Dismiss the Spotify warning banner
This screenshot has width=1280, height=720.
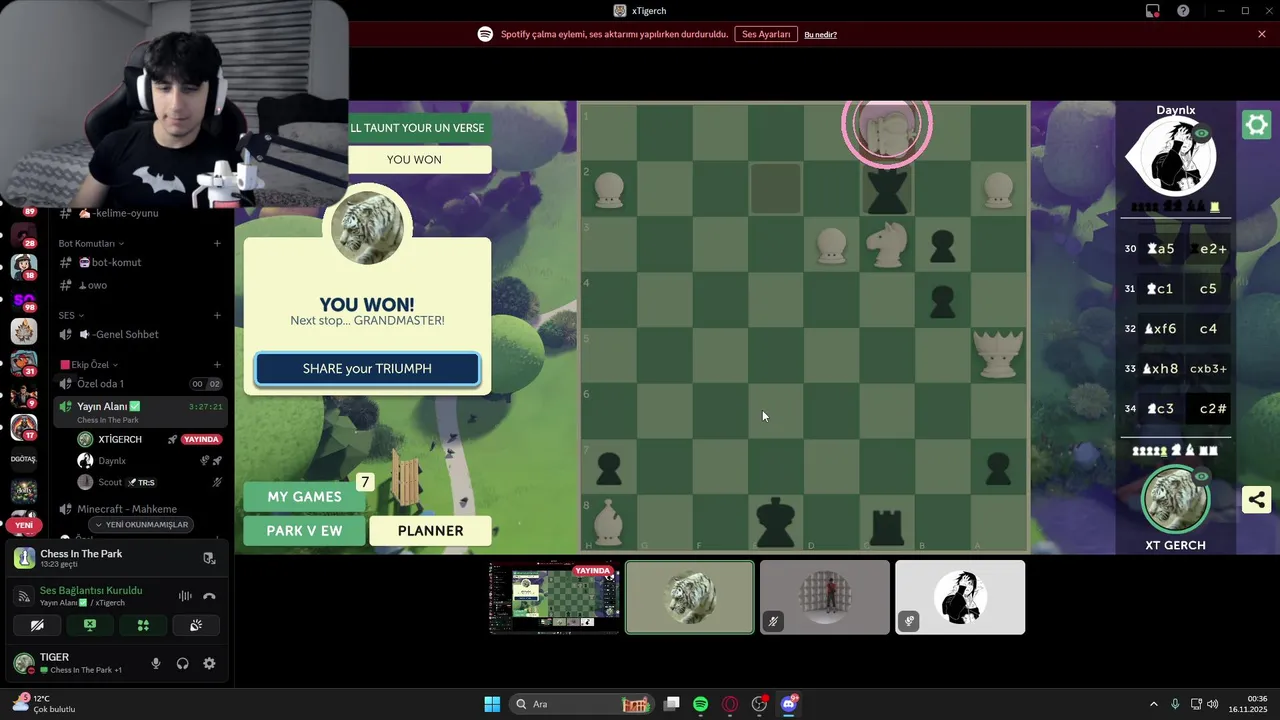[1262, 34]
